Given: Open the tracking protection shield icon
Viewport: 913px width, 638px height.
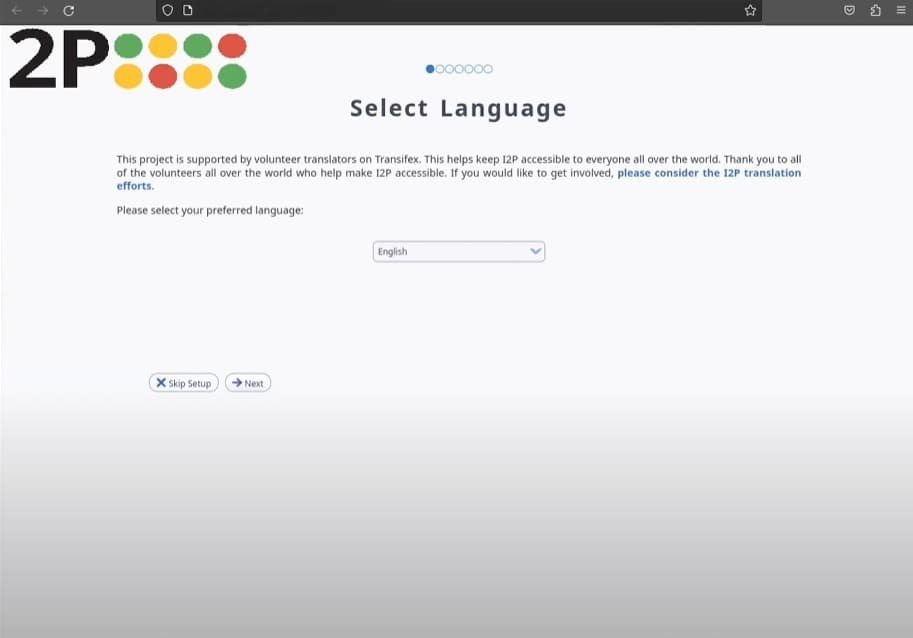Looking at the screenshot, I should (167, 10).
